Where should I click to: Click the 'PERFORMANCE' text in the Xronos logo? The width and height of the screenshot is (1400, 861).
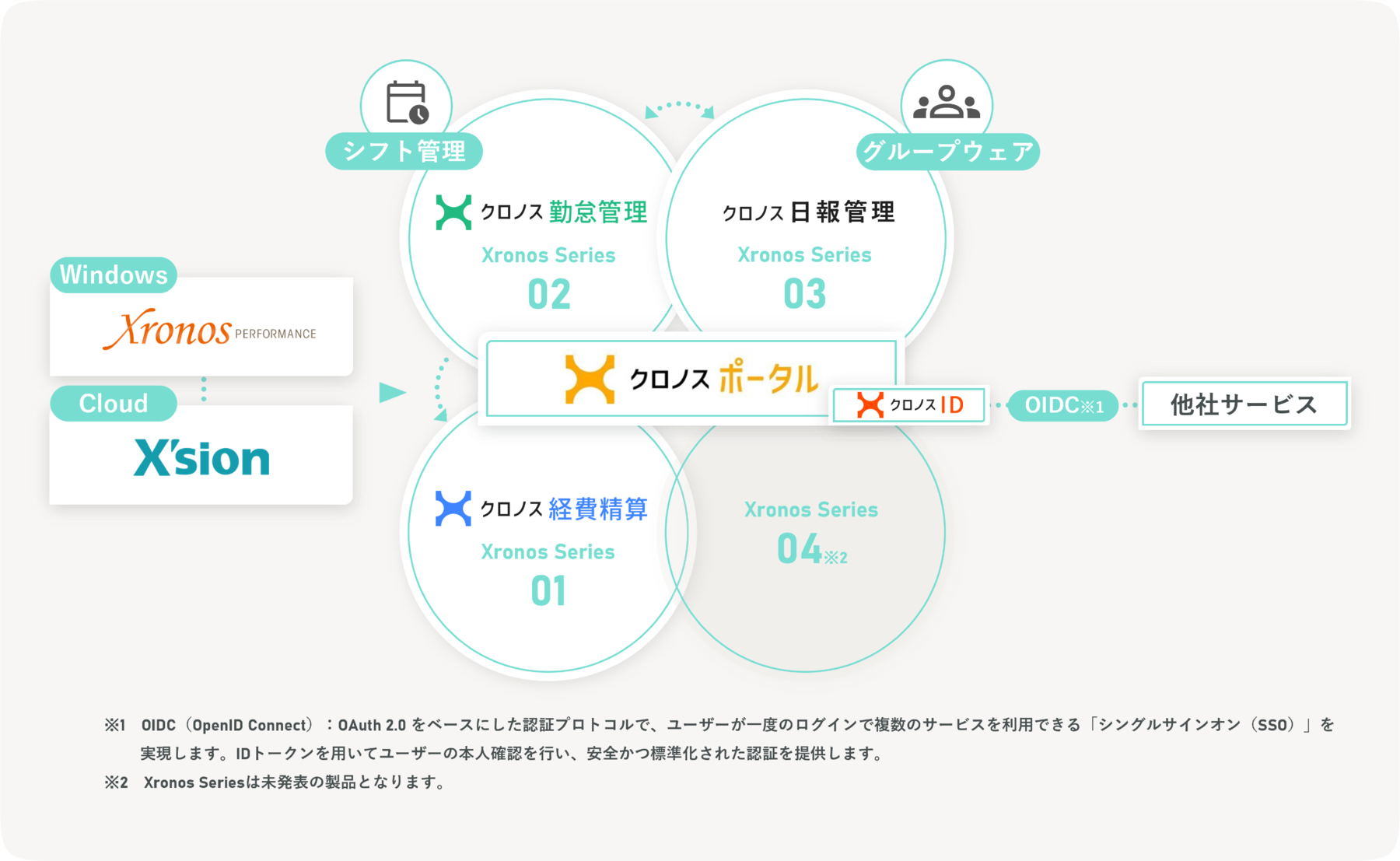point(275,334)
